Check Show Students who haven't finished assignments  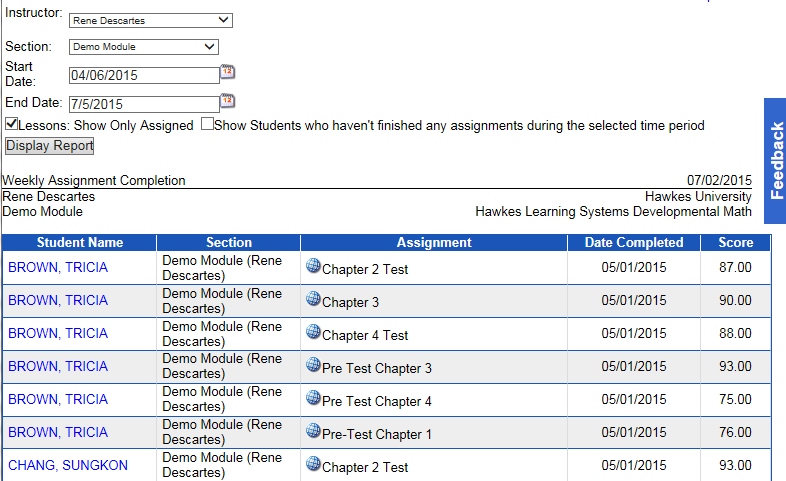(x=207, y=125)
